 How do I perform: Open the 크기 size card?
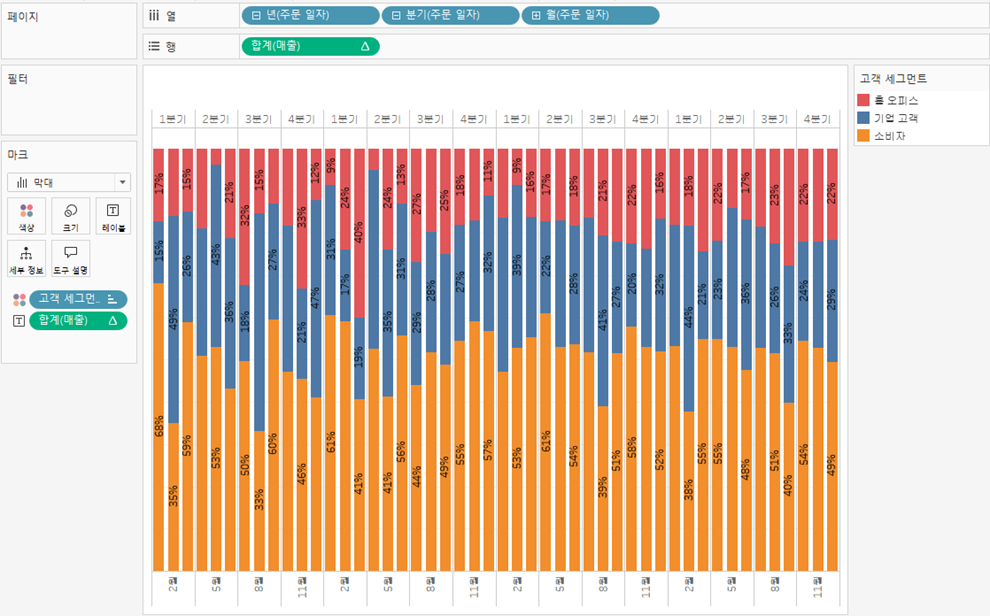click(x=70, y=216)
